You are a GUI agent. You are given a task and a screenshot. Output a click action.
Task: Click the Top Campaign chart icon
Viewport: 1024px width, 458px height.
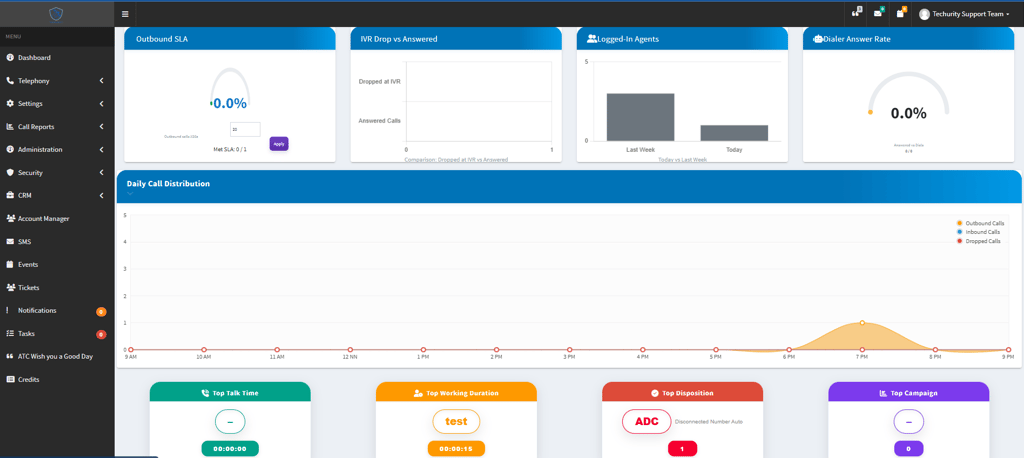click(883, 393)
